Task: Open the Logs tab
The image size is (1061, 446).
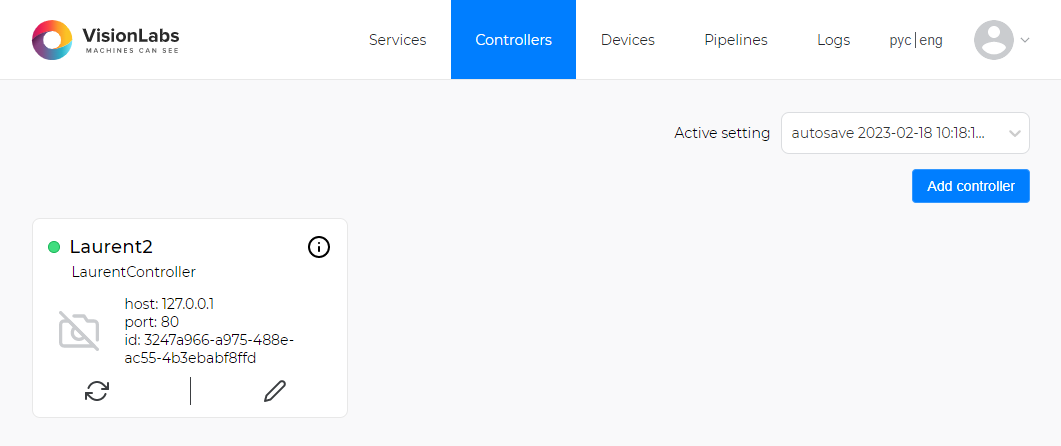Action: pyautogui.click(x=834, y=40)
